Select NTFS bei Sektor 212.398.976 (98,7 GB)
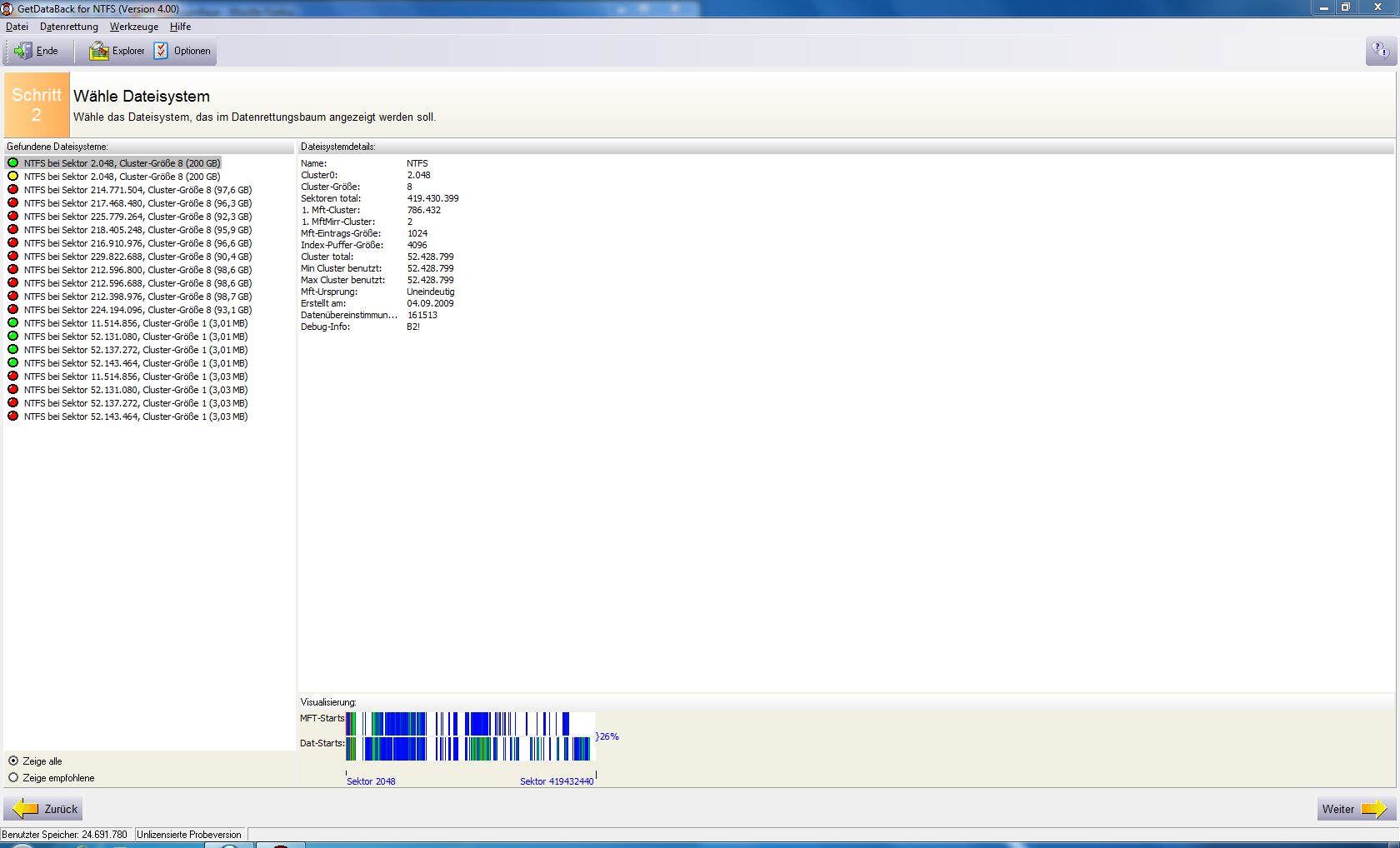This screenshot has height=848, width=1400. tap(137, 297)
